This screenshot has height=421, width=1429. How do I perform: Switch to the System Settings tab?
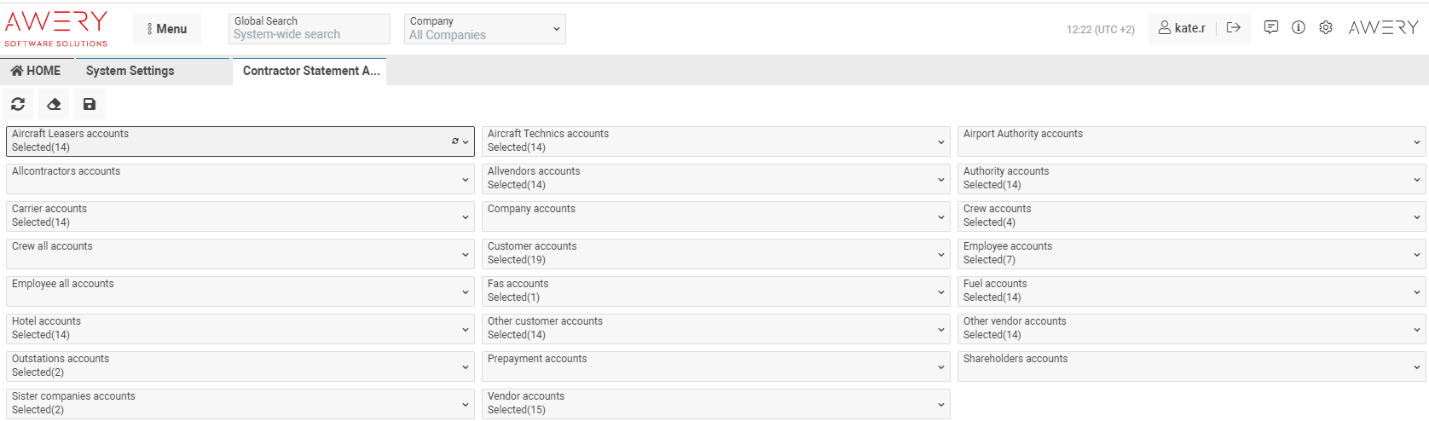click(x=130, y=71)
